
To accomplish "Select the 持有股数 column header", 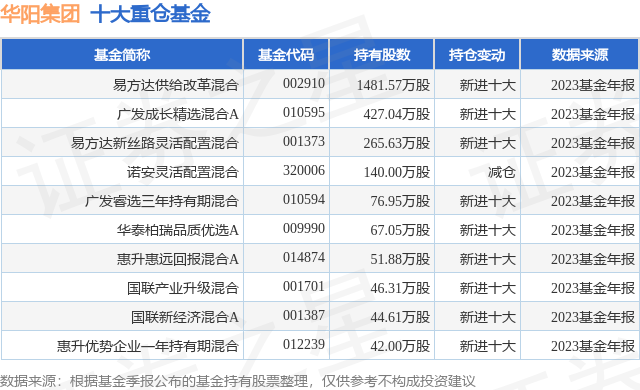I will tap(382, 54).
